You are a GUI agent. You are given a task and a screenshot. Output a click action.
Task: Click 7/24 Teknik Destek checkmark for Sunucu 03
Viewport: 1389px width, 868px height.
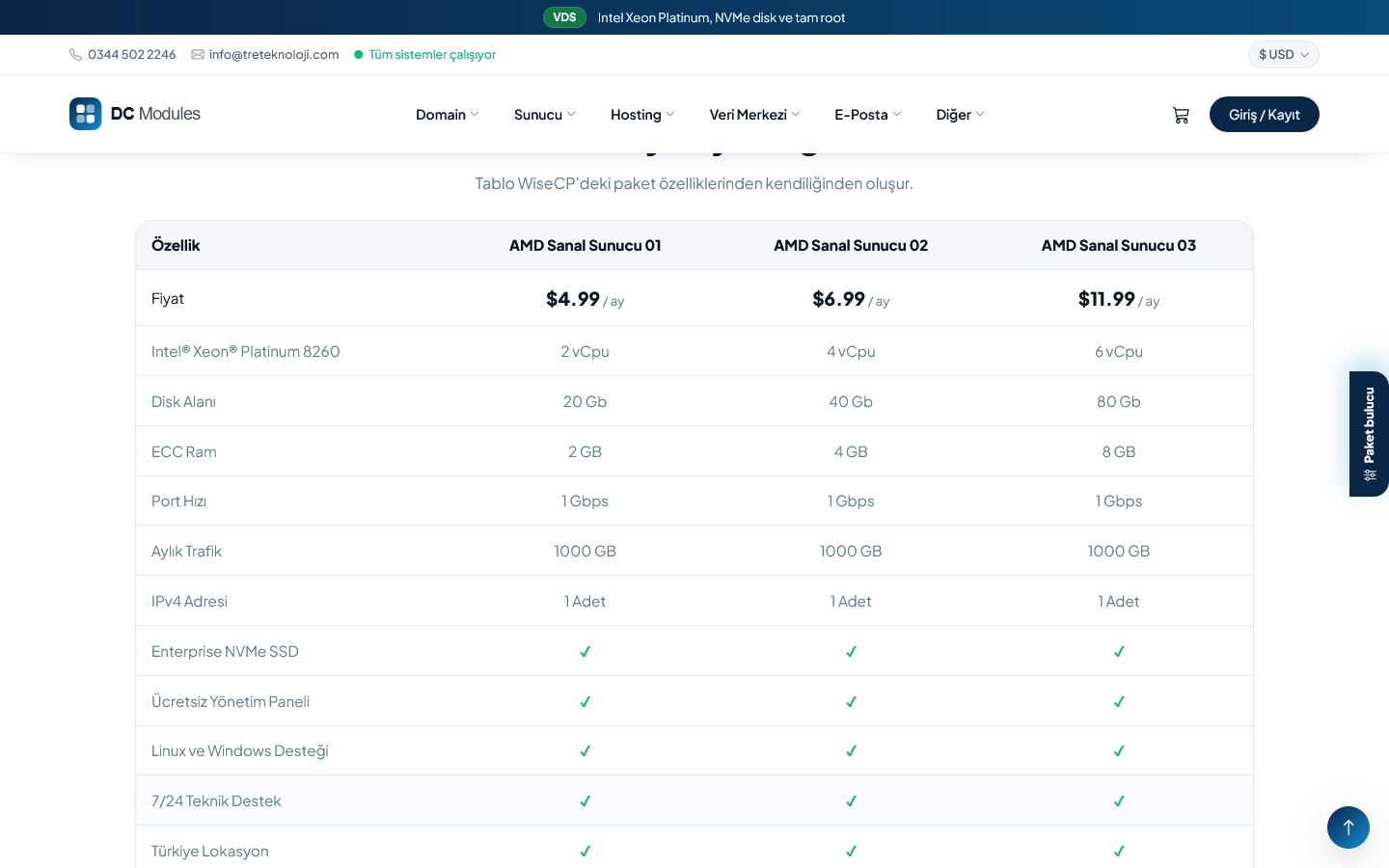[x=1119, y=801]
